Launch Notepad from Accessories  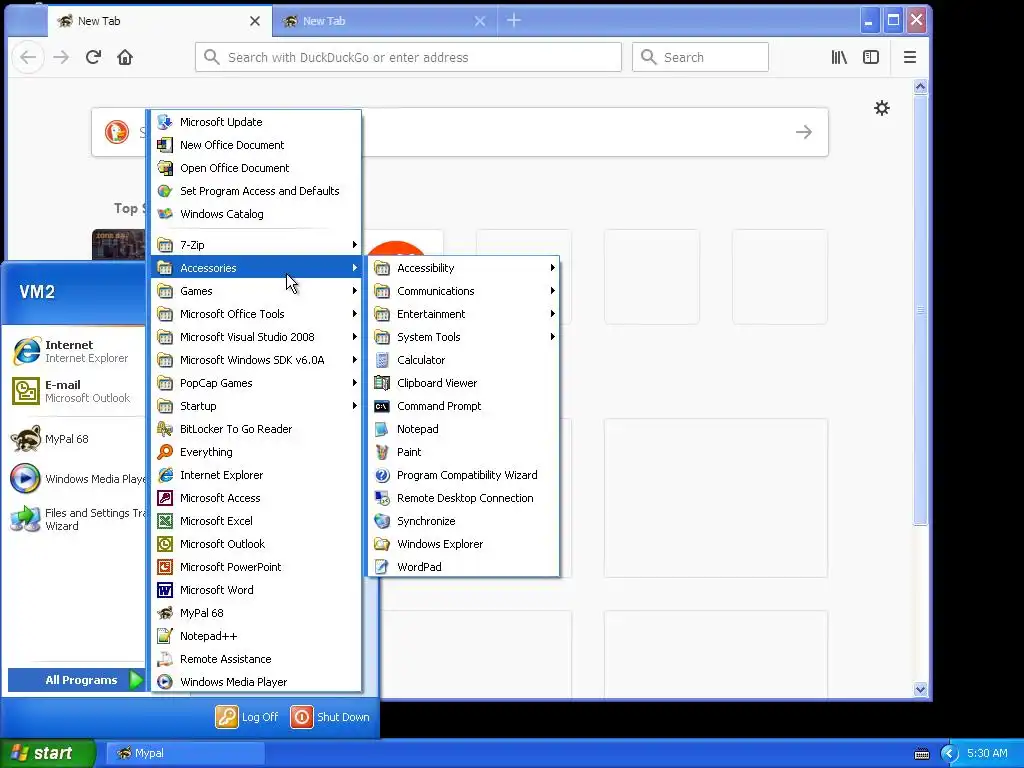463,429
